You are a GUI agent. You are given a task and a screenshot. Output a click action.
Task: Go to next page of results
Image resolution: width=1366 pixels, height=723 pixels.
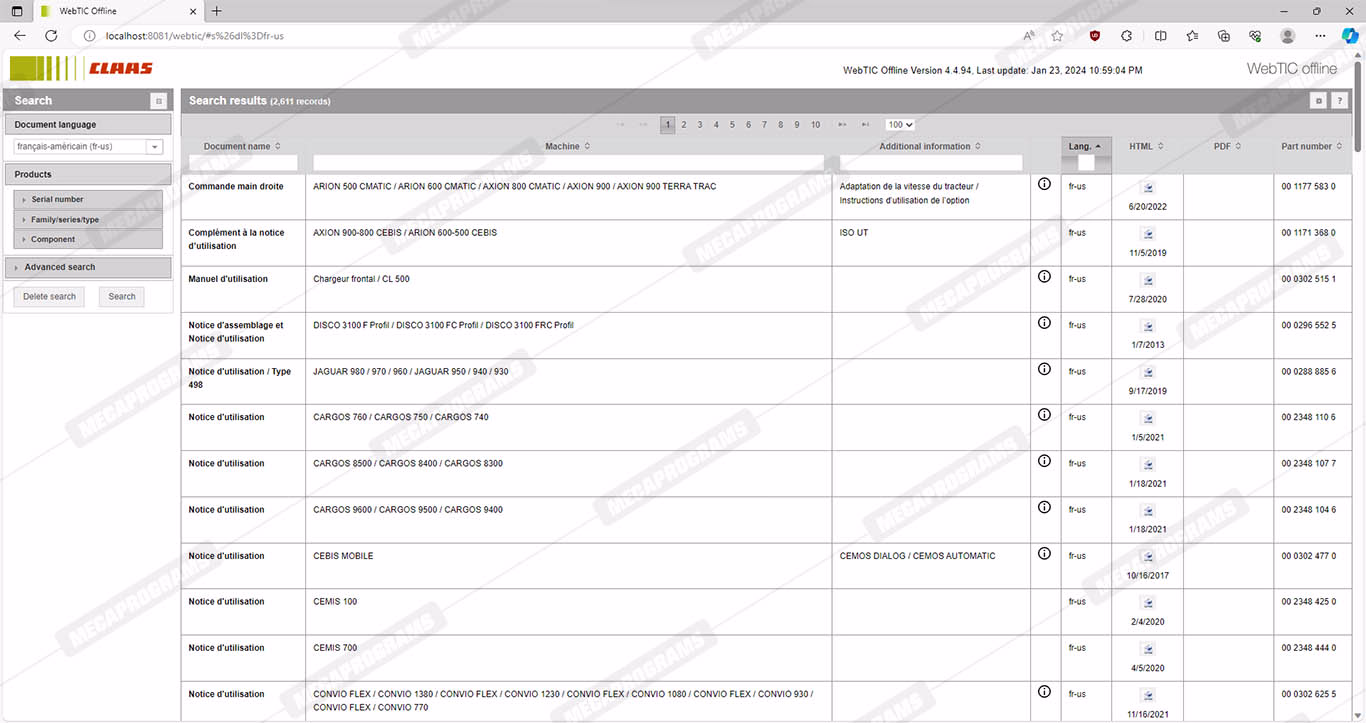842,125
